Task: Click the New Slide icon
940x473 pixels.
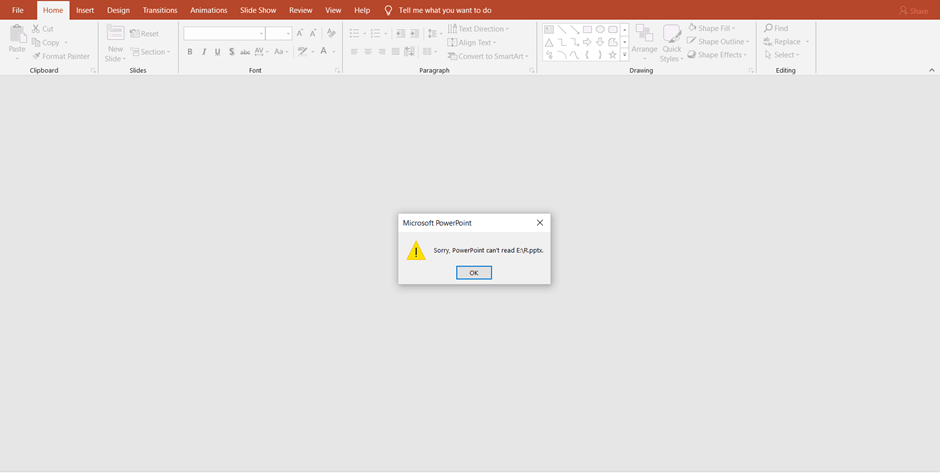Action: click(115, 33)
